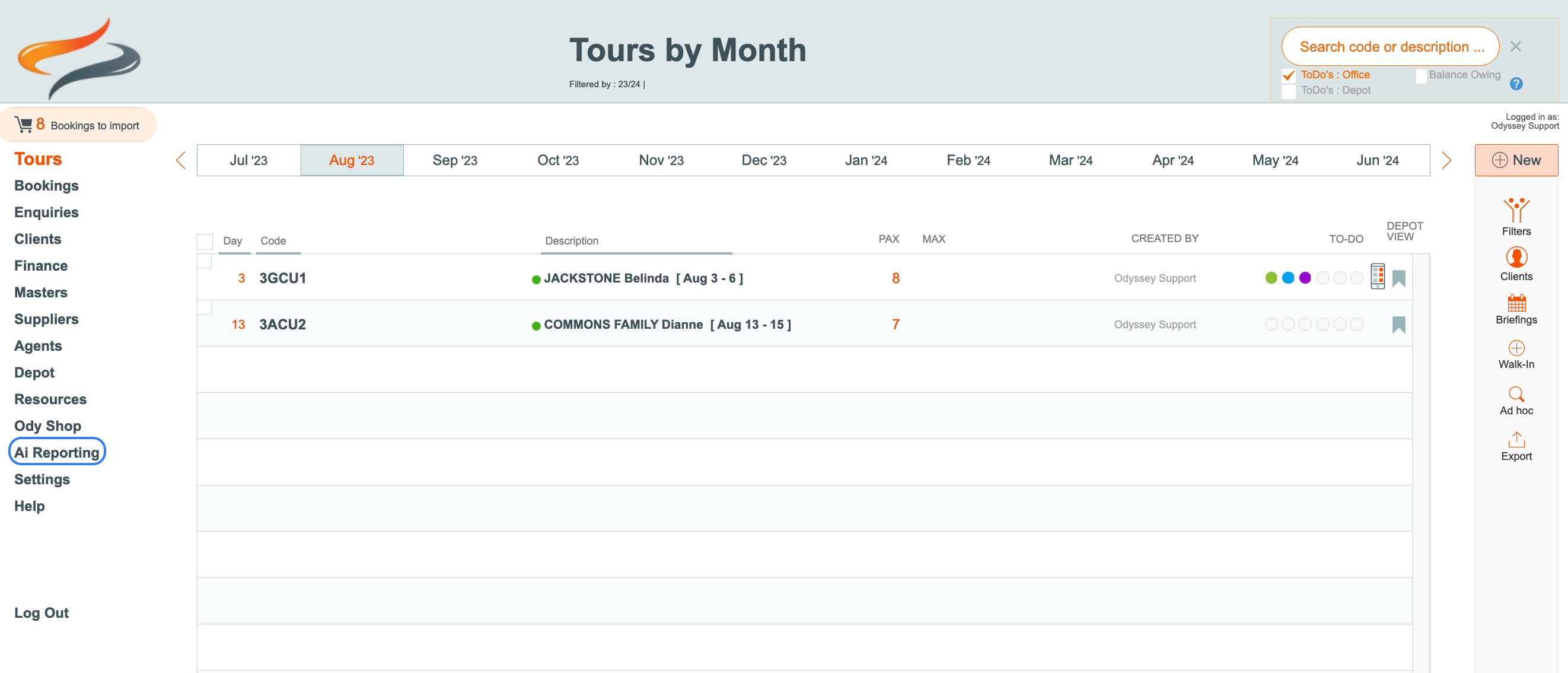Screen dimensions: 1568x673
Task: Open the 8 Bookings to import button
Action: [x=78, y=124]
